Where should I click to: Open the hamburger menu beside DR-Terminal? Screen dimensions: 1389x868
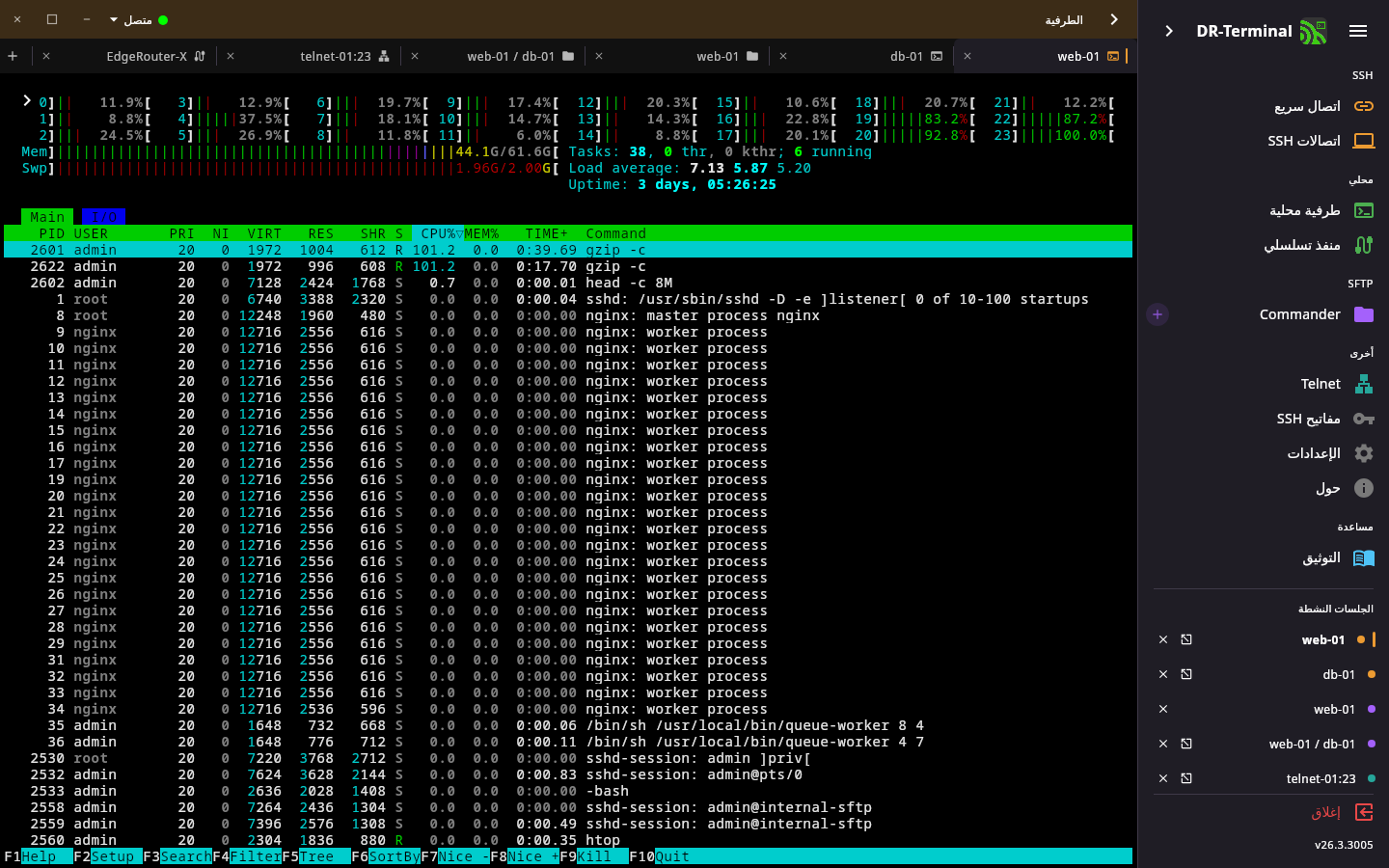pos(1358,31)
